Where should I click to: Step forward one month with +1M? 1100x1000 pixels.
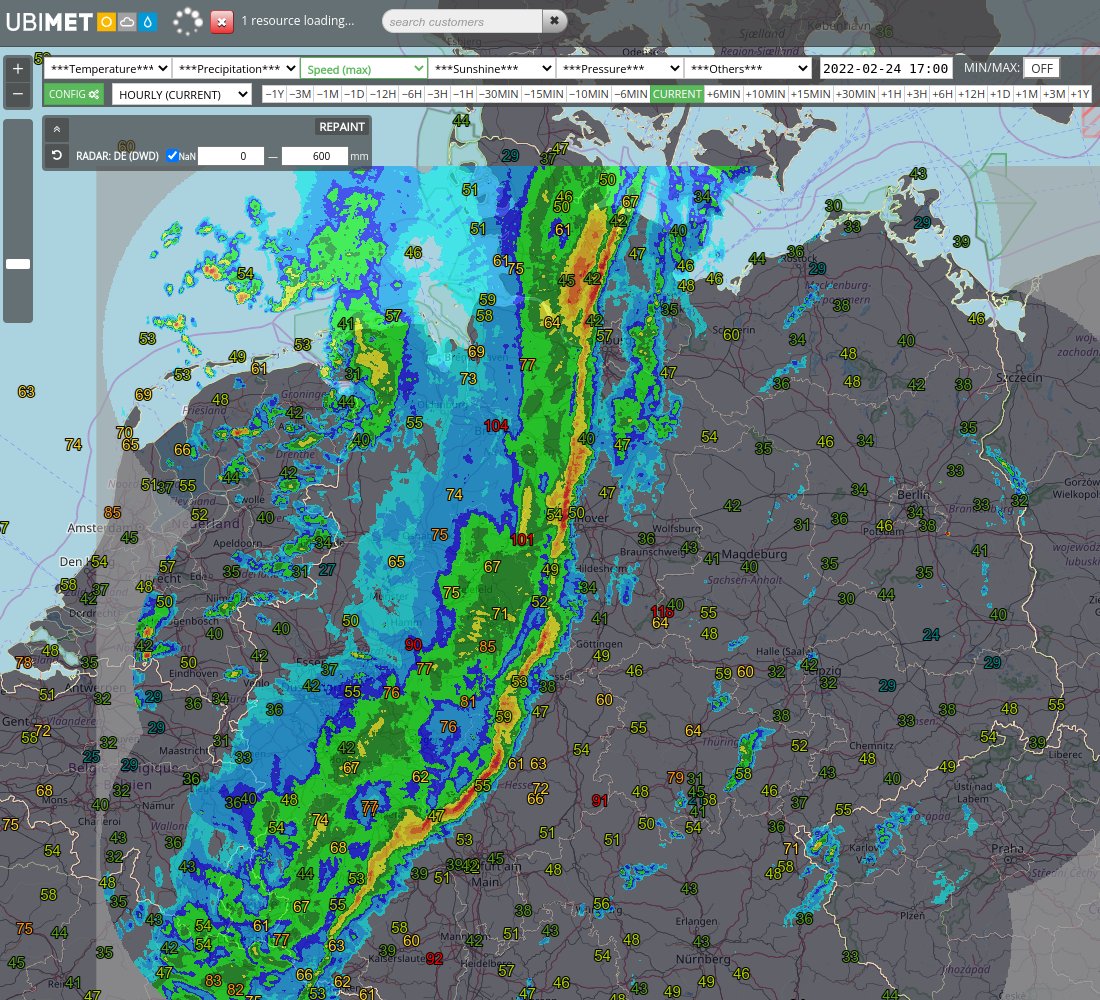click(x=1026, y=94)
